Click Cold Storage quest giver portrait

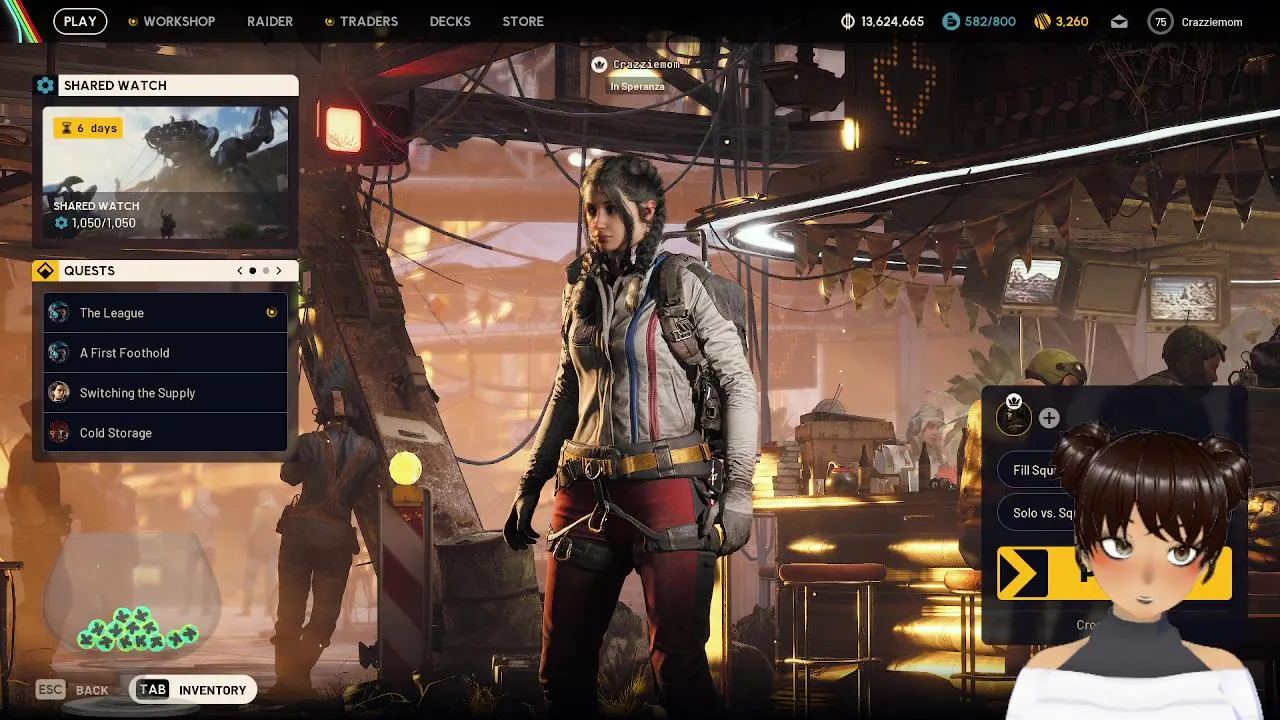(59, 433)
